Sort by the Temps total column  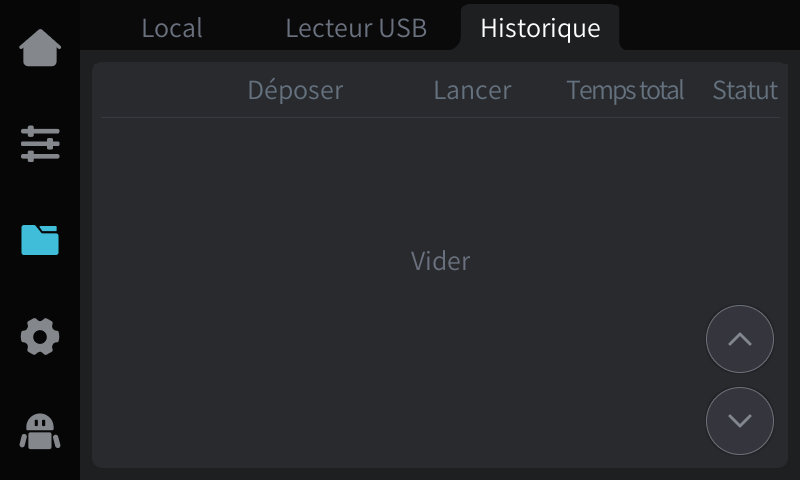[x=625, y=90]
